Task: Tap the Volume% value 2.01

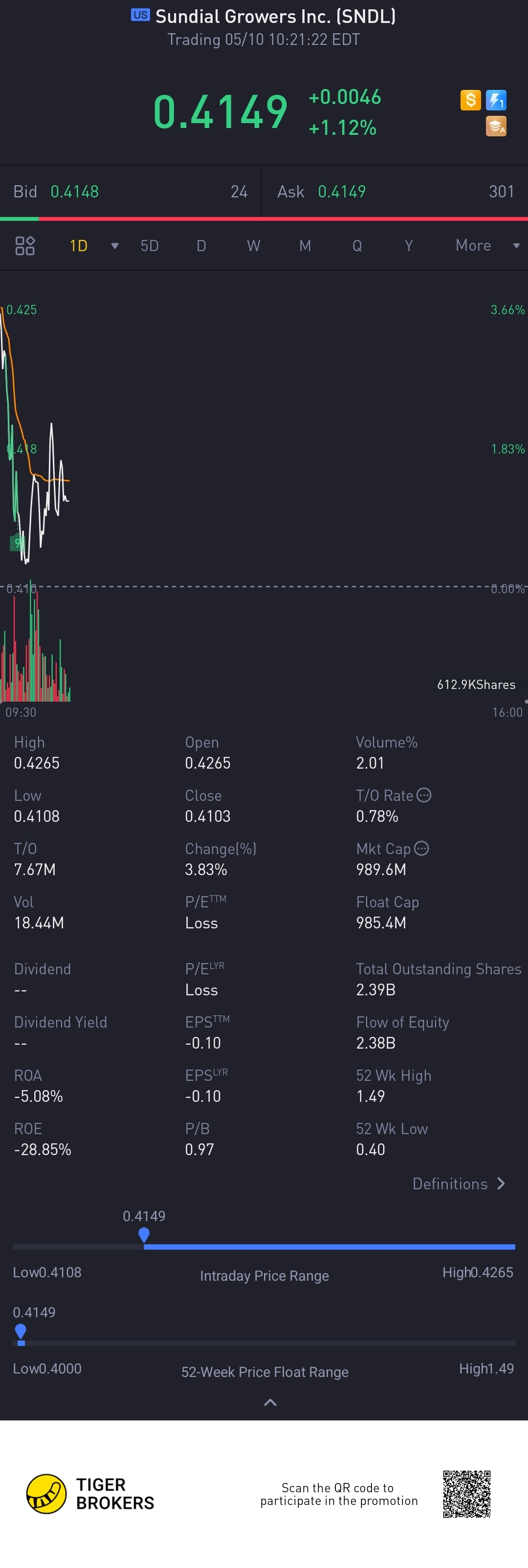Action: pos(370,763)
